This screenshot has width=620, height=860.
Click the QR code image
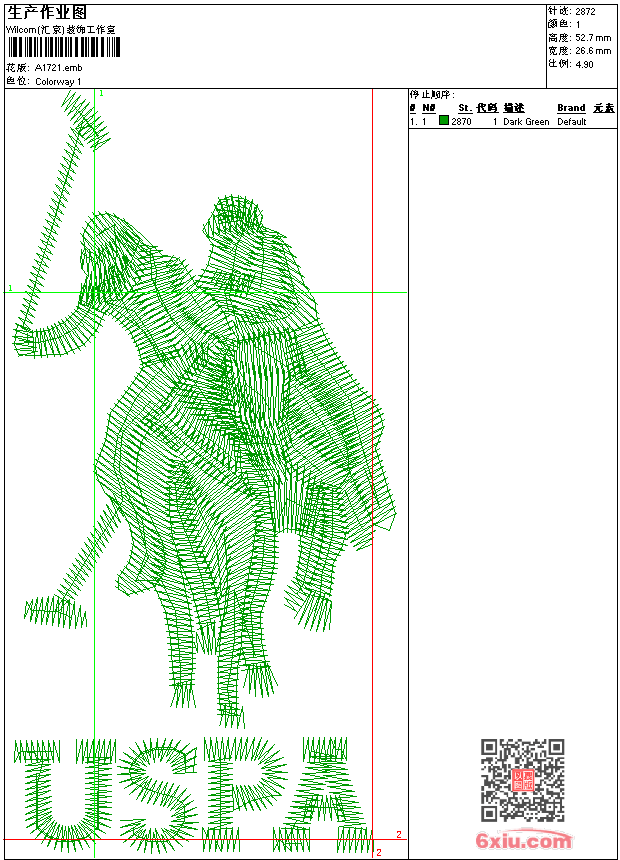coord(523,780)
